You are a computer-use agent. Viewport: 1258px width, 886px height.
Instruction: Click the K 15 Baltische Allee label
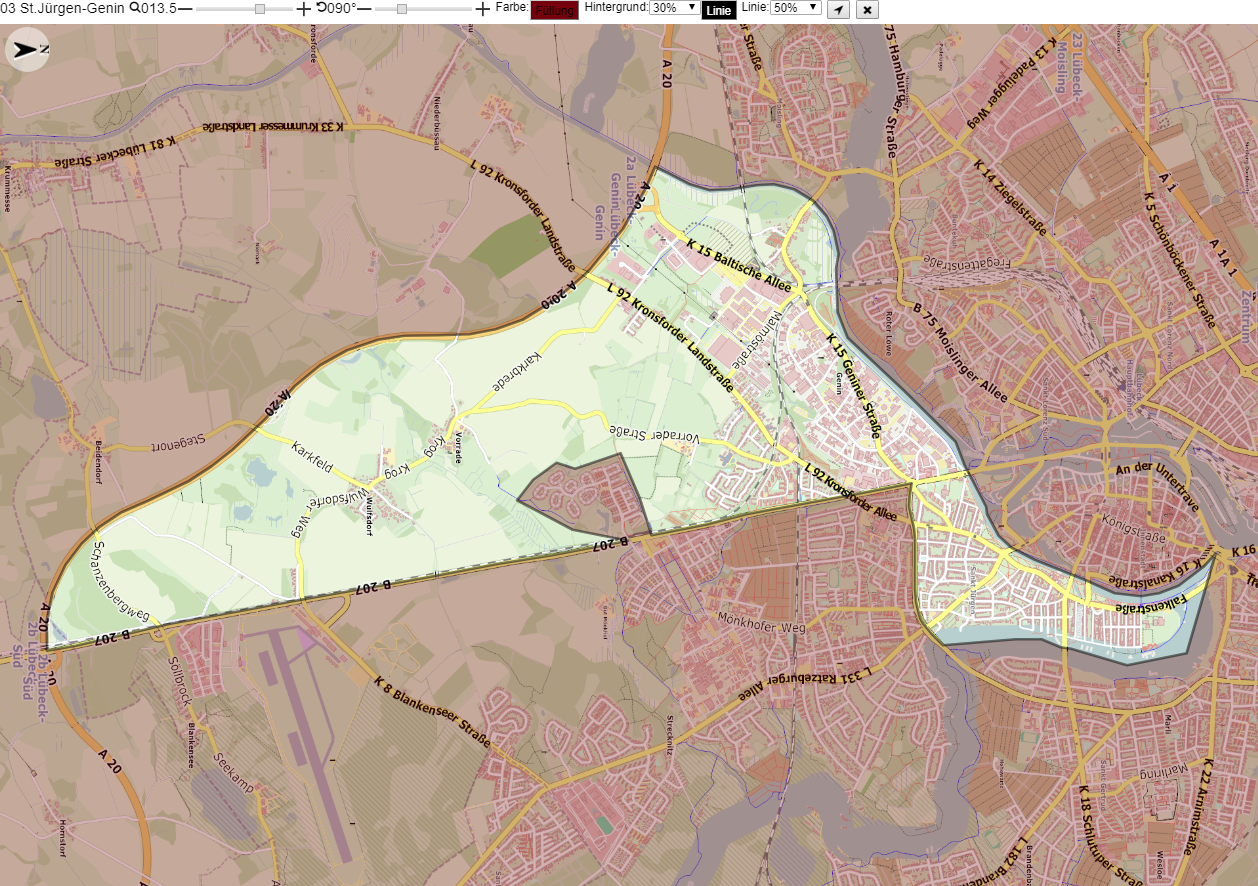pyautogui.click(x=740, y=264)
